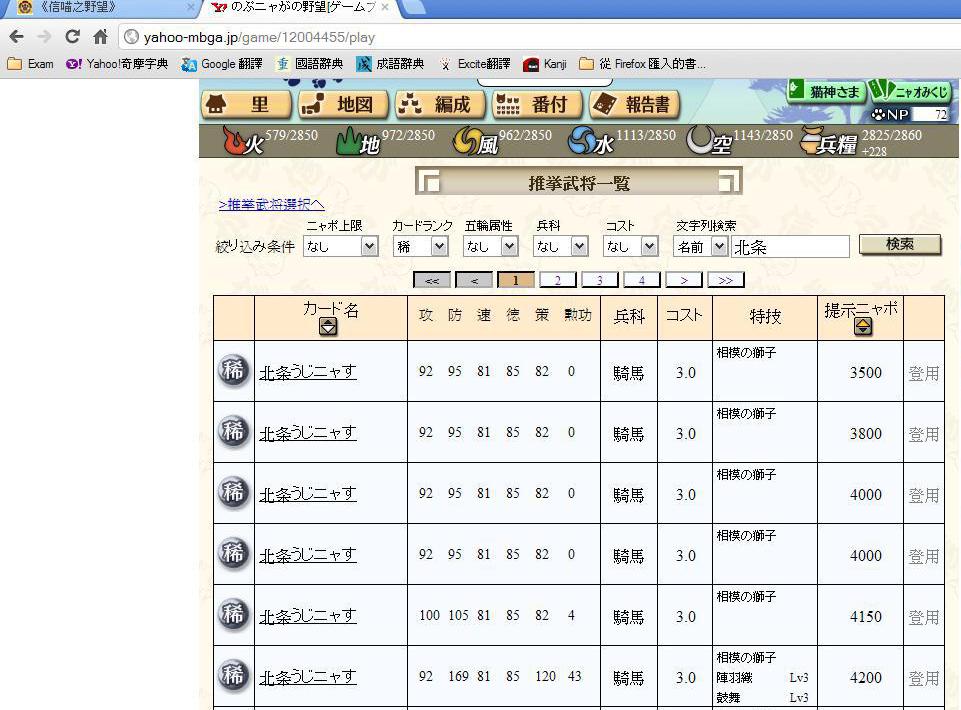This screenshot has height=710, width=961.
Task: Open the 報告書 reports menu
Action: pyautogui.click(x=635, y=105)
